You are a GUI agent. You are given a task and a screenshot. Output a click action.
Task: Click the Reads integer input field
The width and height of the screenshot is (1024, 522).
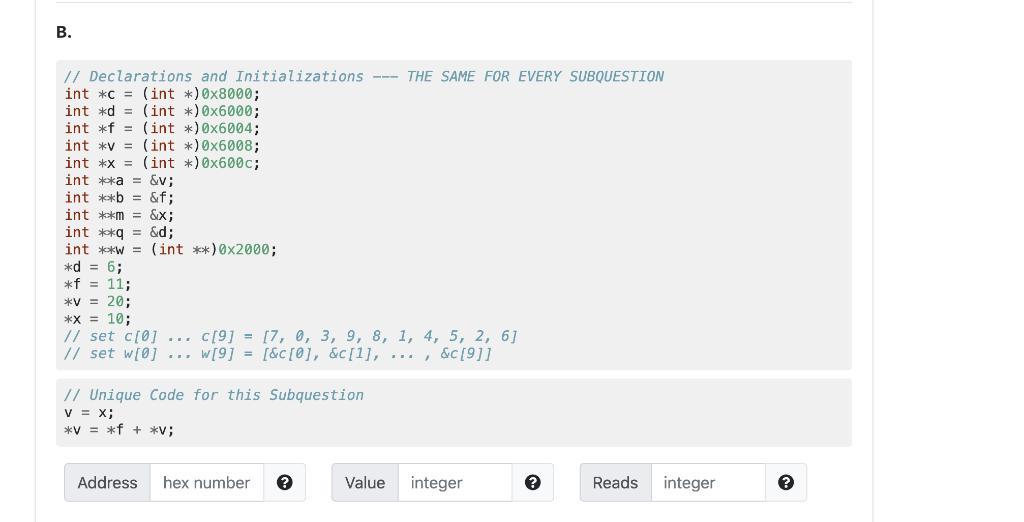[x=708, y=483]
